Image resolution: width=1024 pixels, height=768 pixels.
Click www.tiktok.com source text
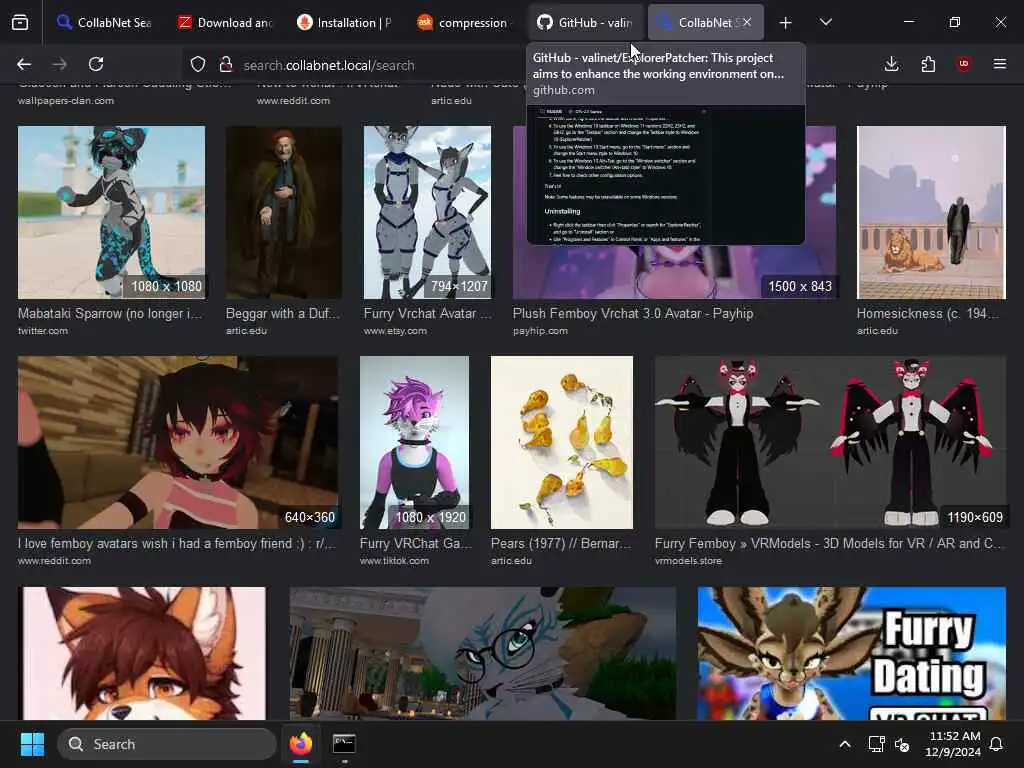394,561
